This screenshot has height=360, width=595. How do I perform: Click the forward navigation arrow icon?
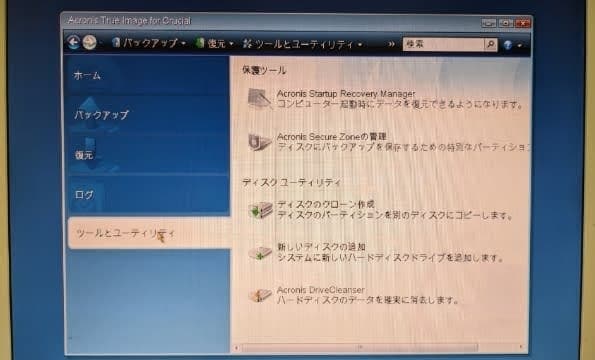[x=90, y=42]
